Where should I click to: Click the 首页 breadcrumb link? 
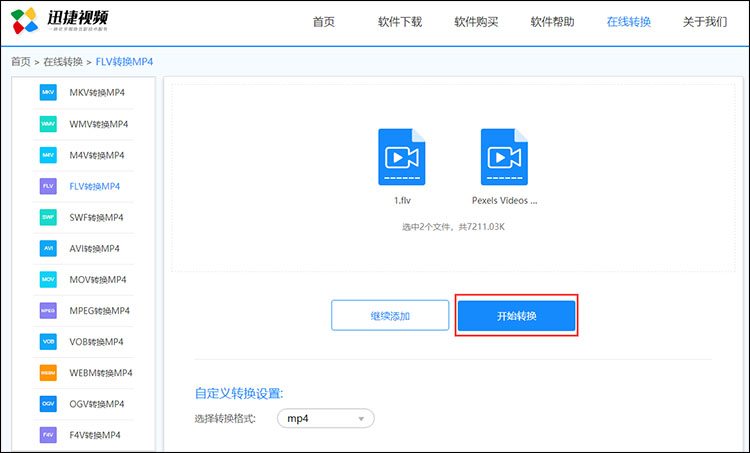point(20,62)
